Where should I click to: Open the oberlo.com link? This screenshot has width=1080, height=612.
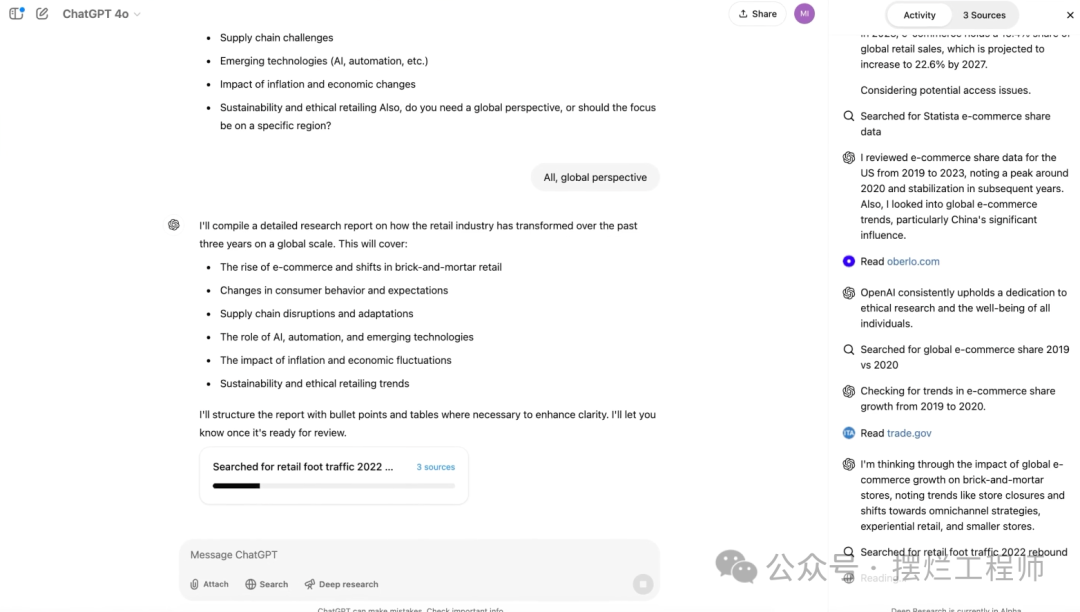[912, 261]
